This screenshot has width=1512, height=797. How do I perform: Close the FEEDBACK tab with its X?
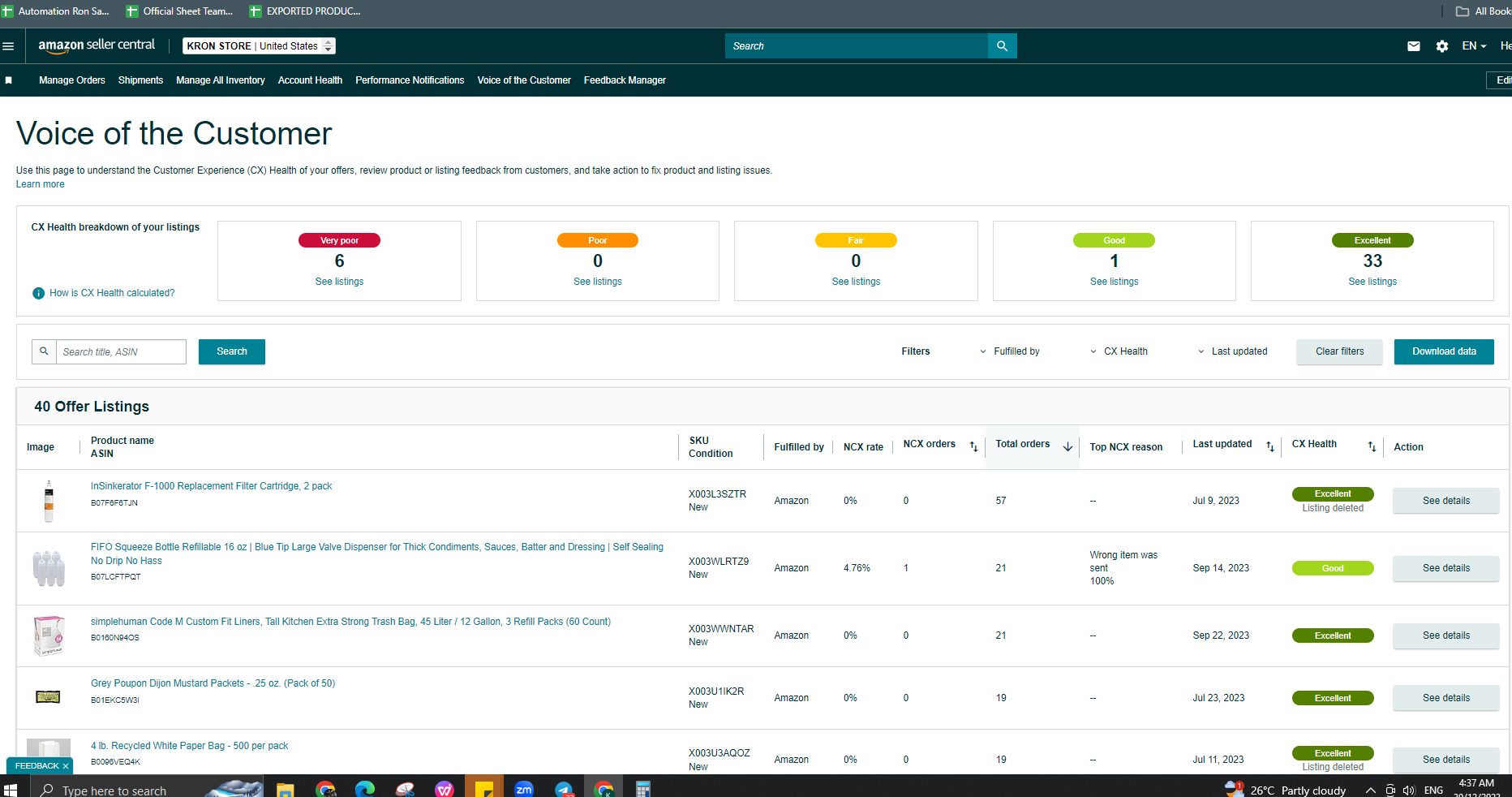pyautogui.click(x=66, y=766)
